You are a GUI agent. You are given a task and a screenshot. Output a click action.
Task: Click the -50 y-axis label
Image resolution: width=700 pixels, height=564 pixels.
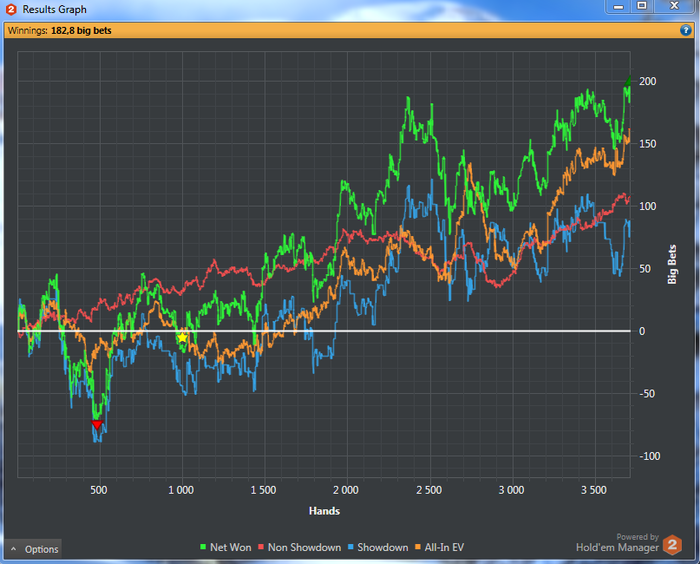[x=647, y=394]
